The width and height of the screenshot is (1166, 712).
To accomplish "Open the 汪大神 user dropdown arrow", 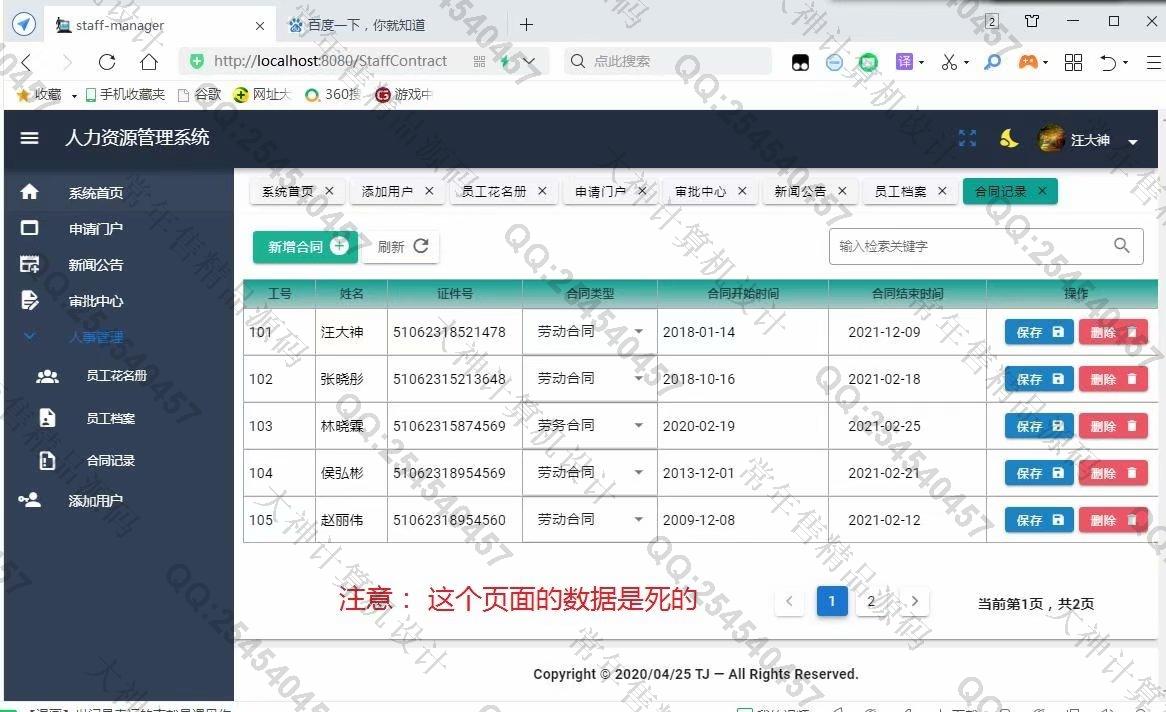I will [x=1133, y=141].
